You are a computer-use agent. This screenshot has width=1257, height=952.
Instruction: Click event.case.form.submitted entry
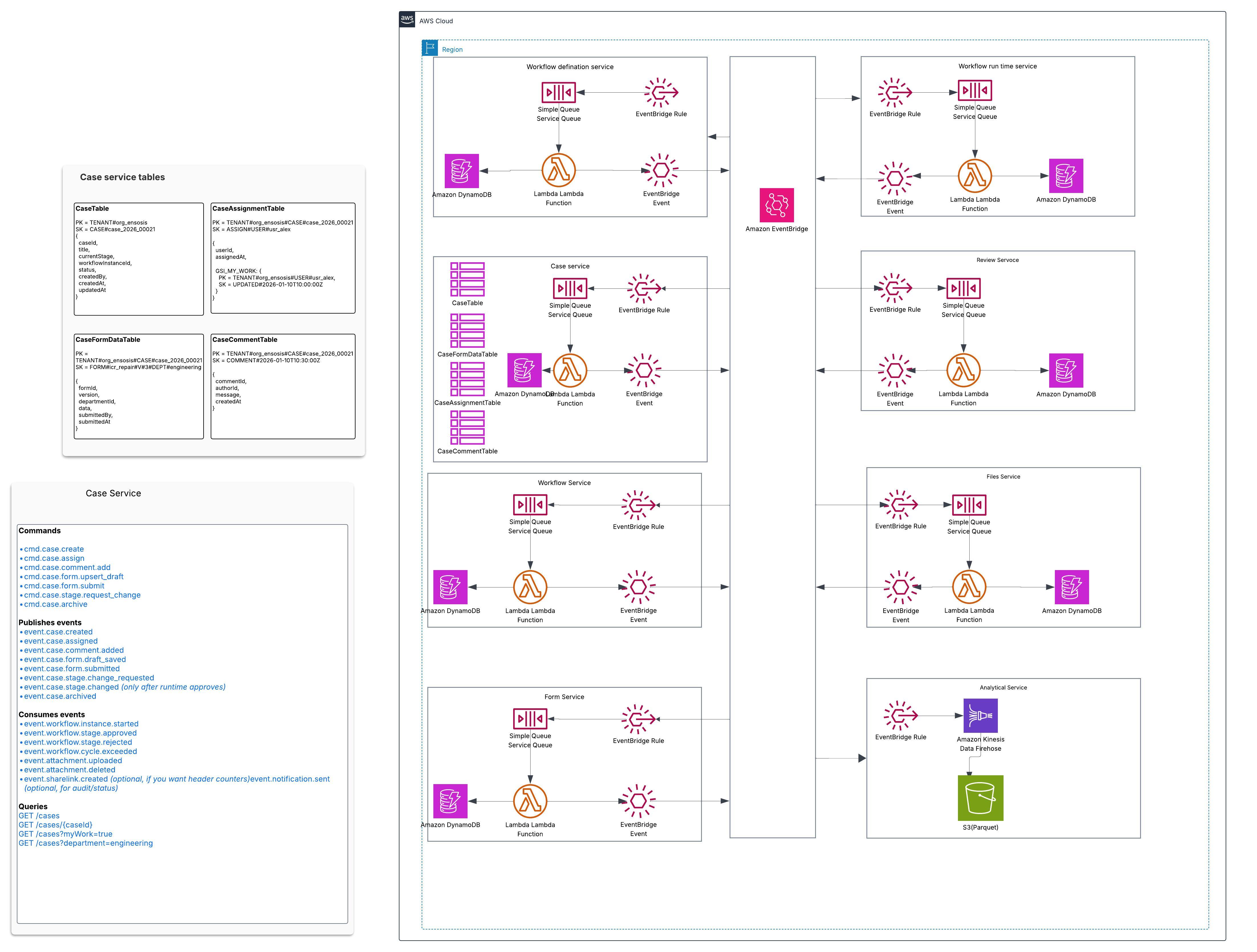[x=72, y=668]
